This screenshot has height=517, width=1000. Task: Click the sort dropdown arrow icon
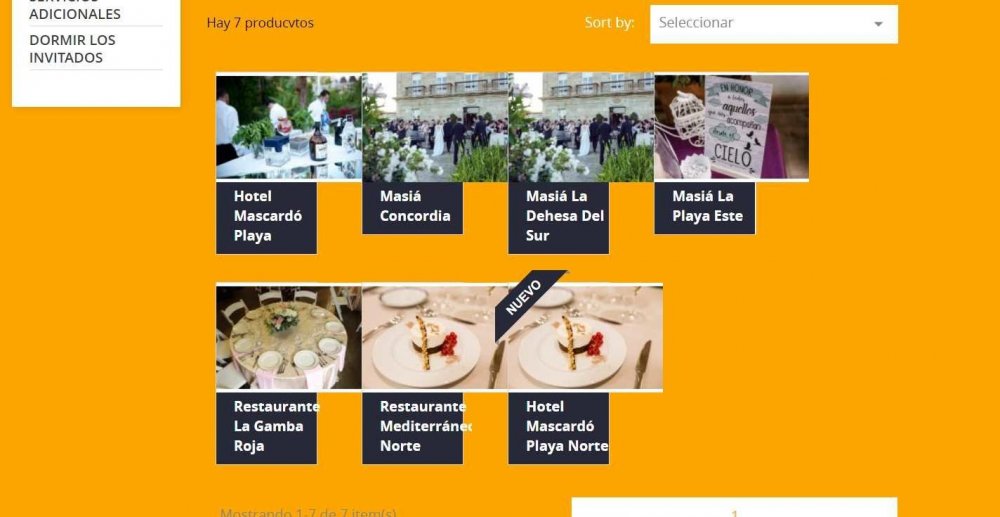878,24
